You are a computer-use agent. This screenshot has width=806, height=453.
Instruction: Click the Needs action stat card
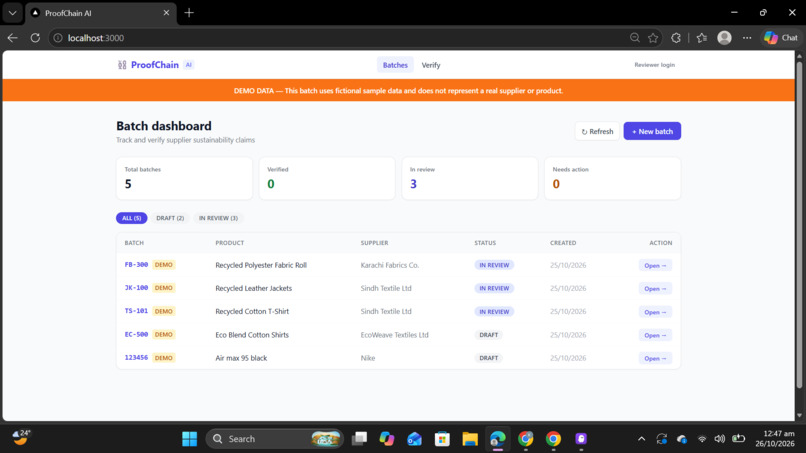[x=613, y=178]
